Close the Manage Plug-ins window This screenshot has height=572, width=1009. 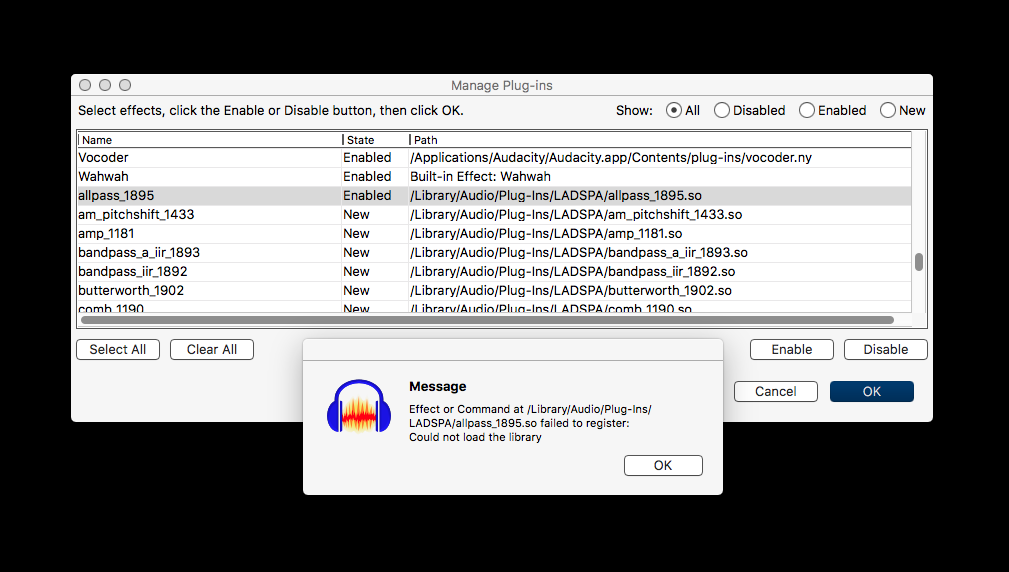click(x=85, y=85)
